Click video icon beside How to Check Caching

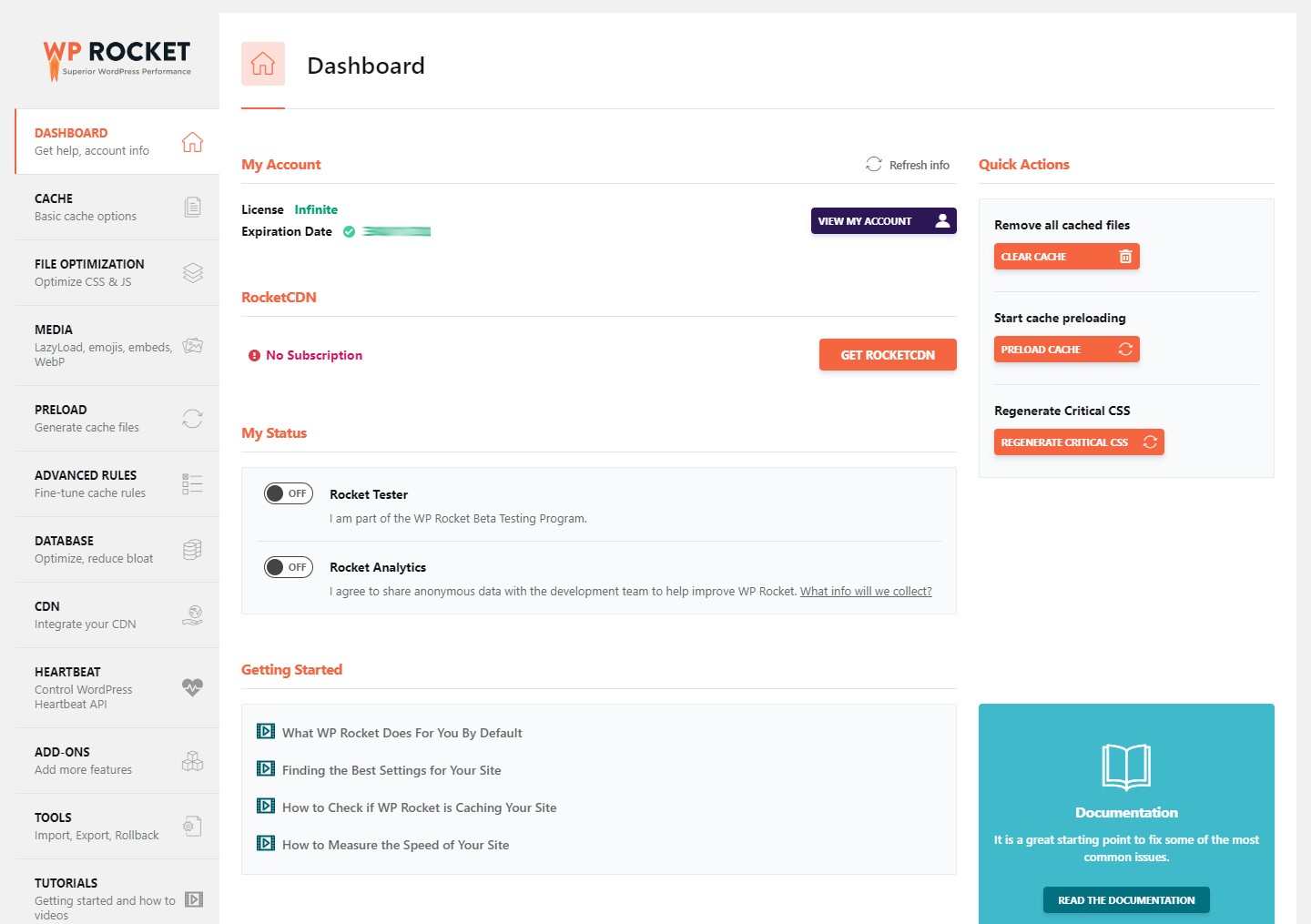[266, 806]
